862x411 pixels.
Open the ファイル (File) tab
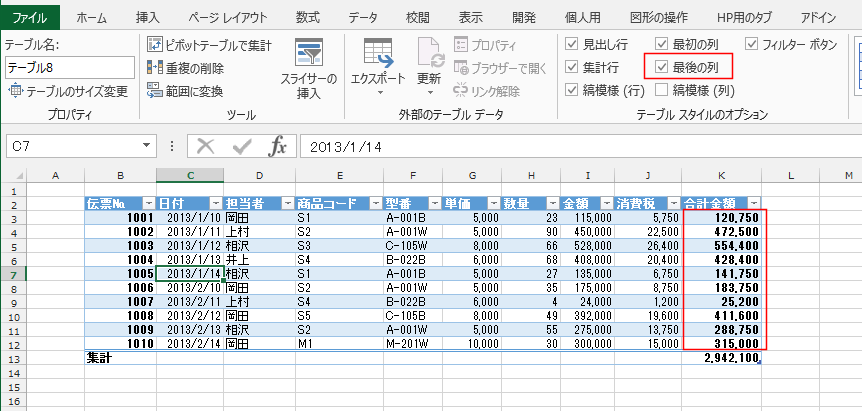(x=29, y=17)
